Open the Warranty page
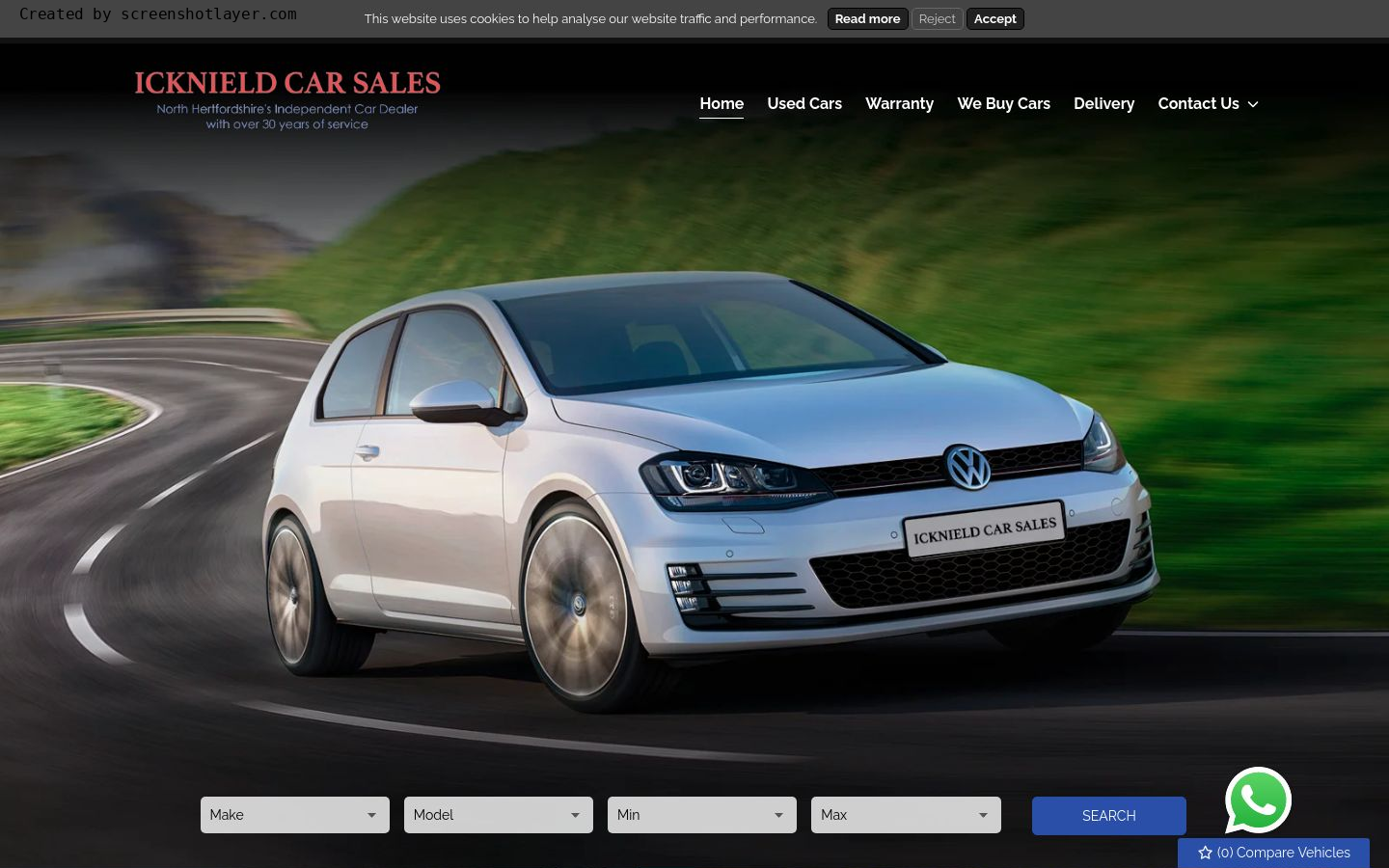1389x868 pixels. 899,103
